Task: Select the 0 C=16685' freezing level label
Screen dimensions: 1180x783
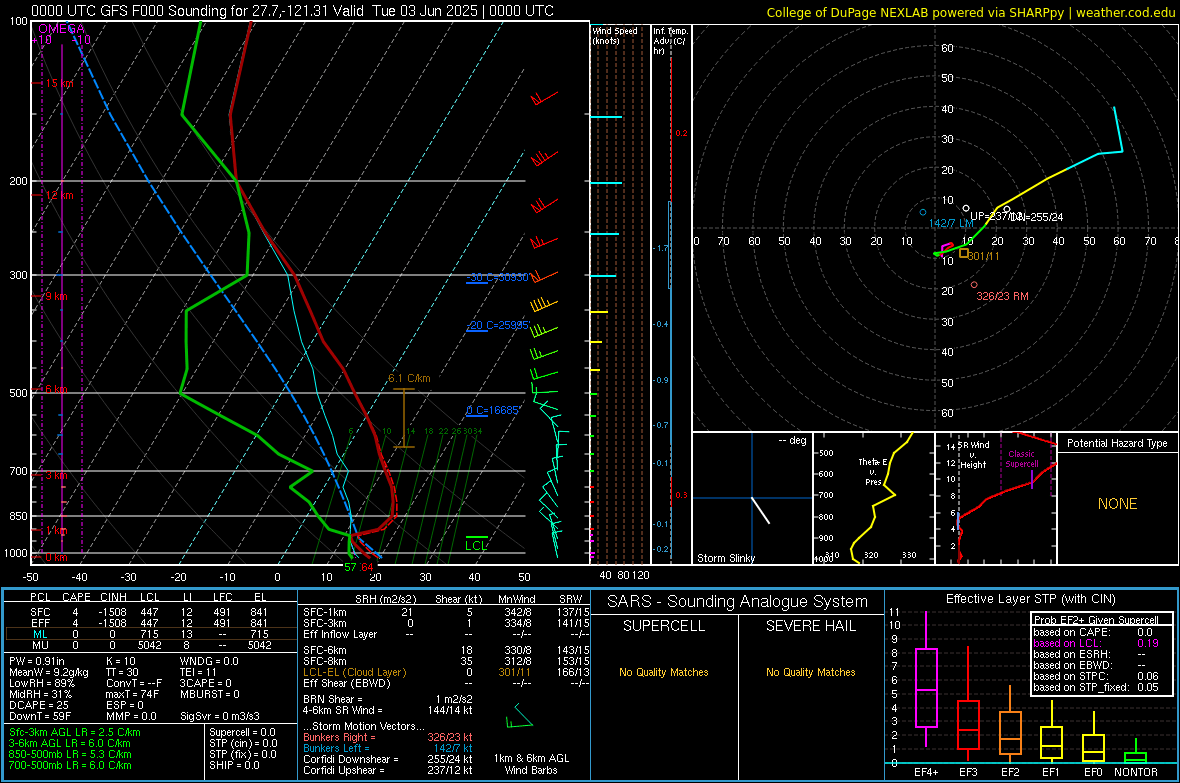Action: [493, 411]
